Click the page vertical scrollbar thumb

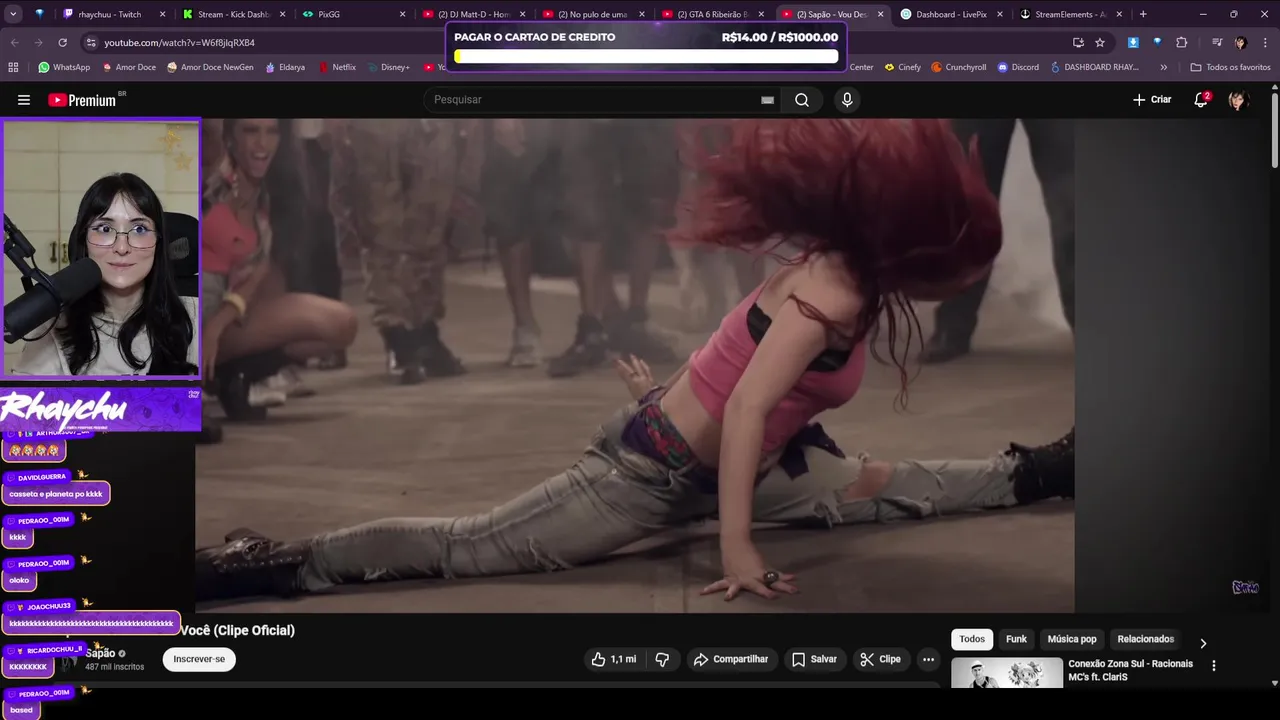(x=1274, y=130)
